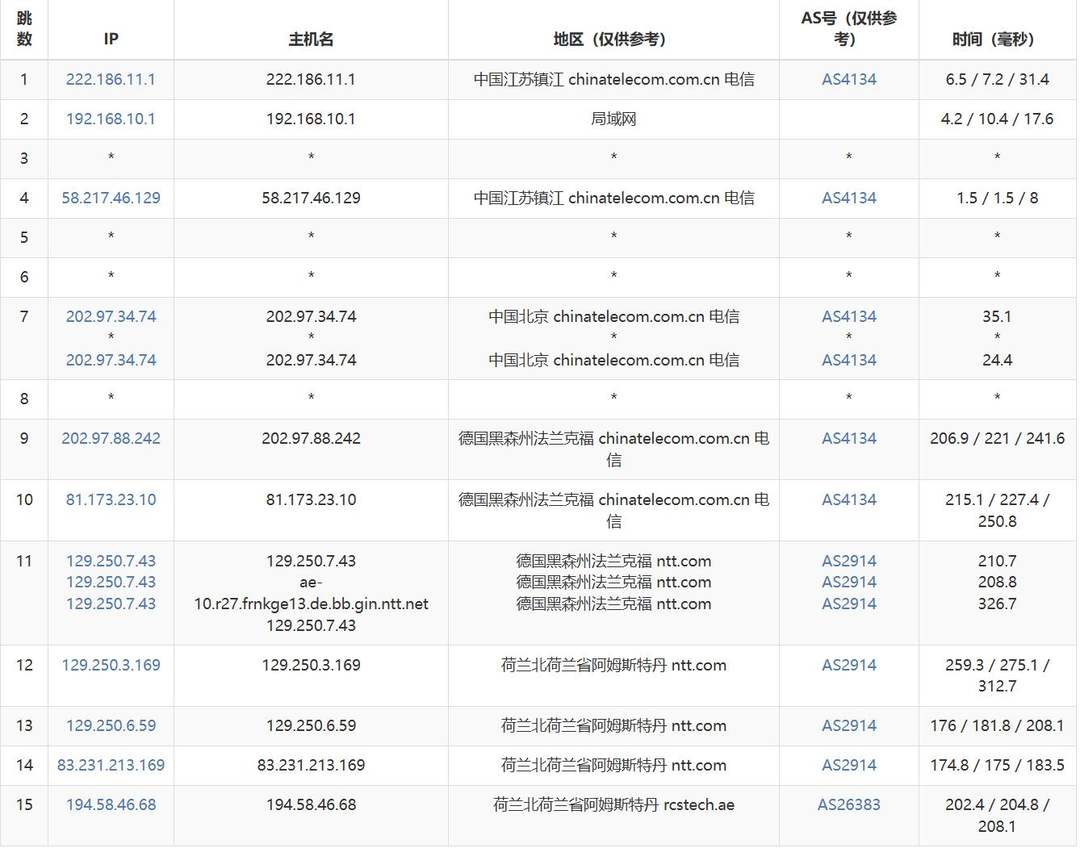Open the IP link 129.250.6.59
1080x848 pixels.
tap(110, 725)
